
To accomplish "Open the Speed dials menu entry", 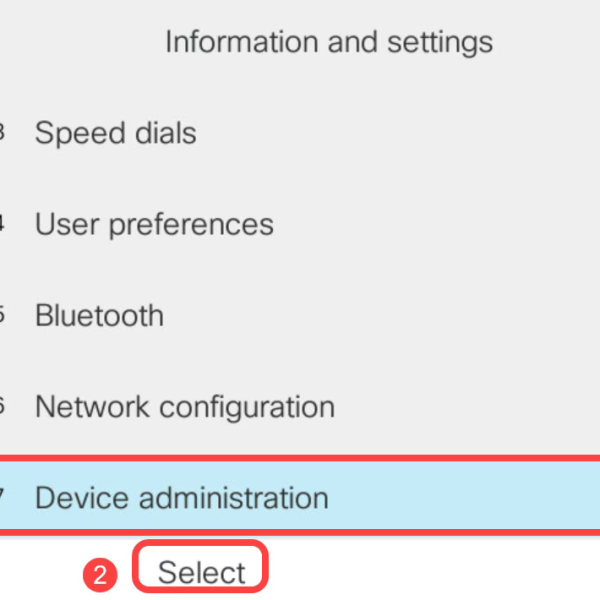I will 115,133.
